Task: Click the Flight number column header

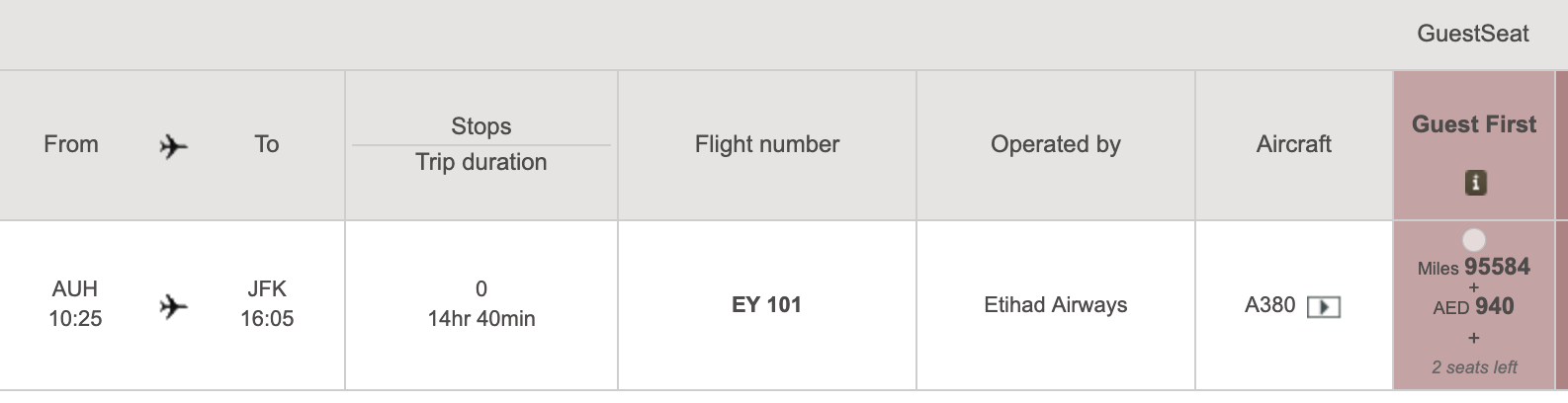Action: coord(766,144)
